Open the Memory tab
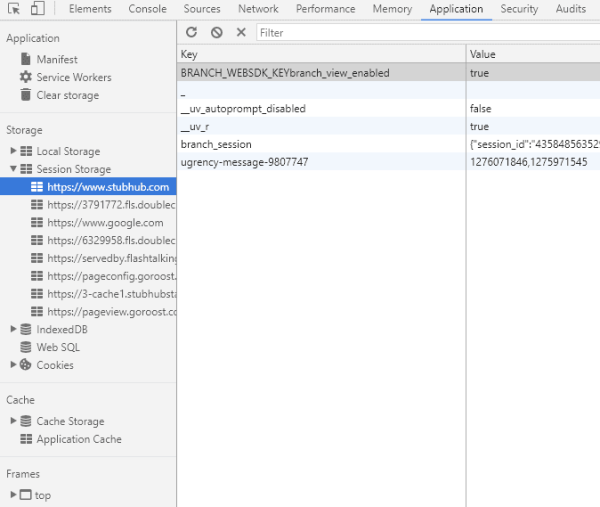The image size is (600, 507). point(392,9)
